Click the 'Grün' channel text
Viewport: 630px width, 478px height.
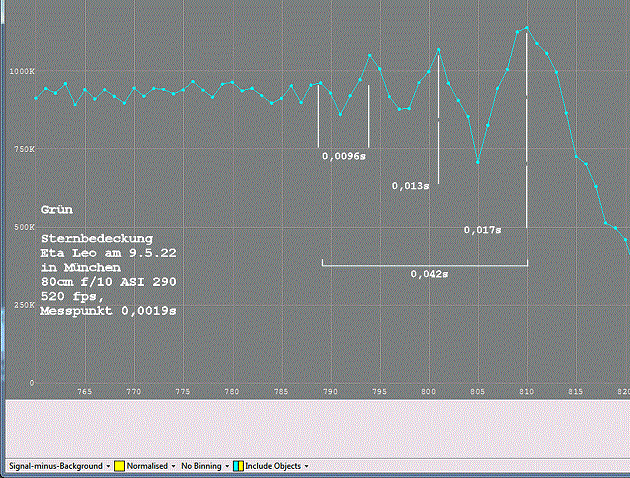[x=57, y=211]
